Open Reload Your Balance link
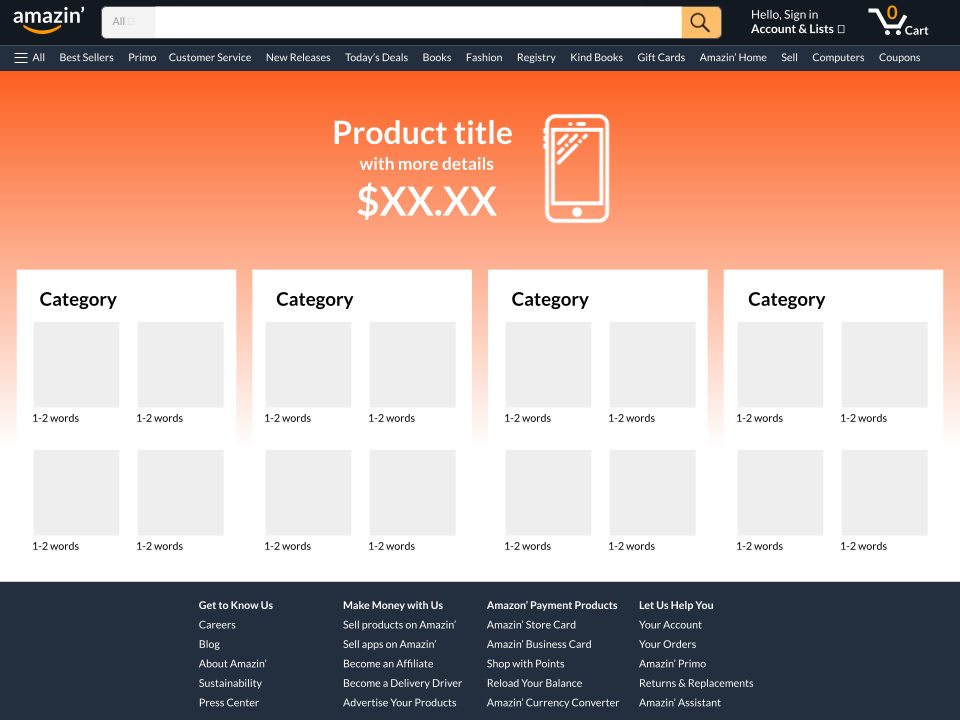Viewport: 960px width, 720px height. pos(534,684)
